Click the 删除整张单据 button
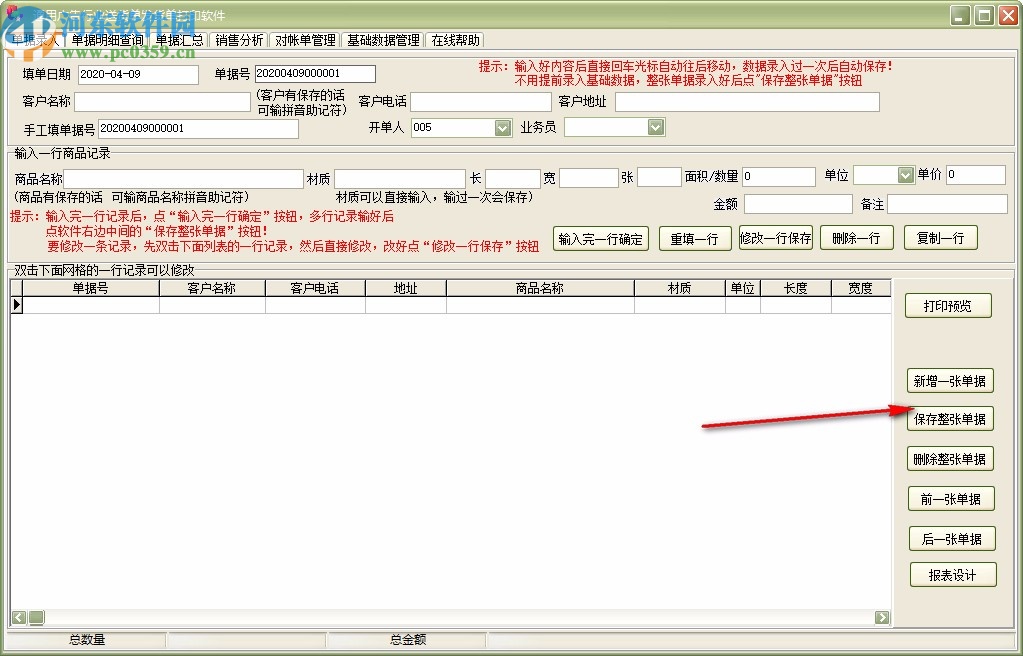Screen dimensions: 1023x656 click(950, 459)
